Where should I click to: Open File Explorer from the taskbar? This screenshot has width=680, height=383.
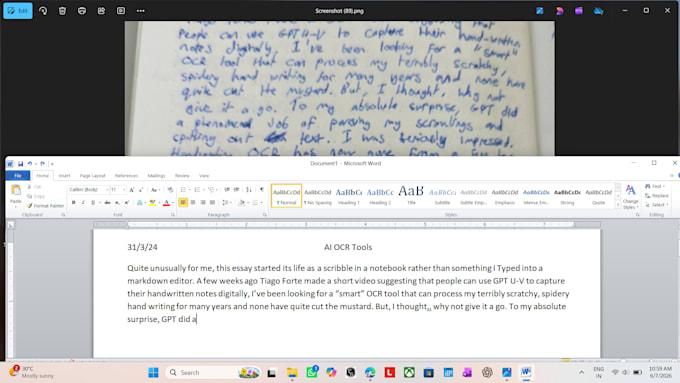coord(292,373)
